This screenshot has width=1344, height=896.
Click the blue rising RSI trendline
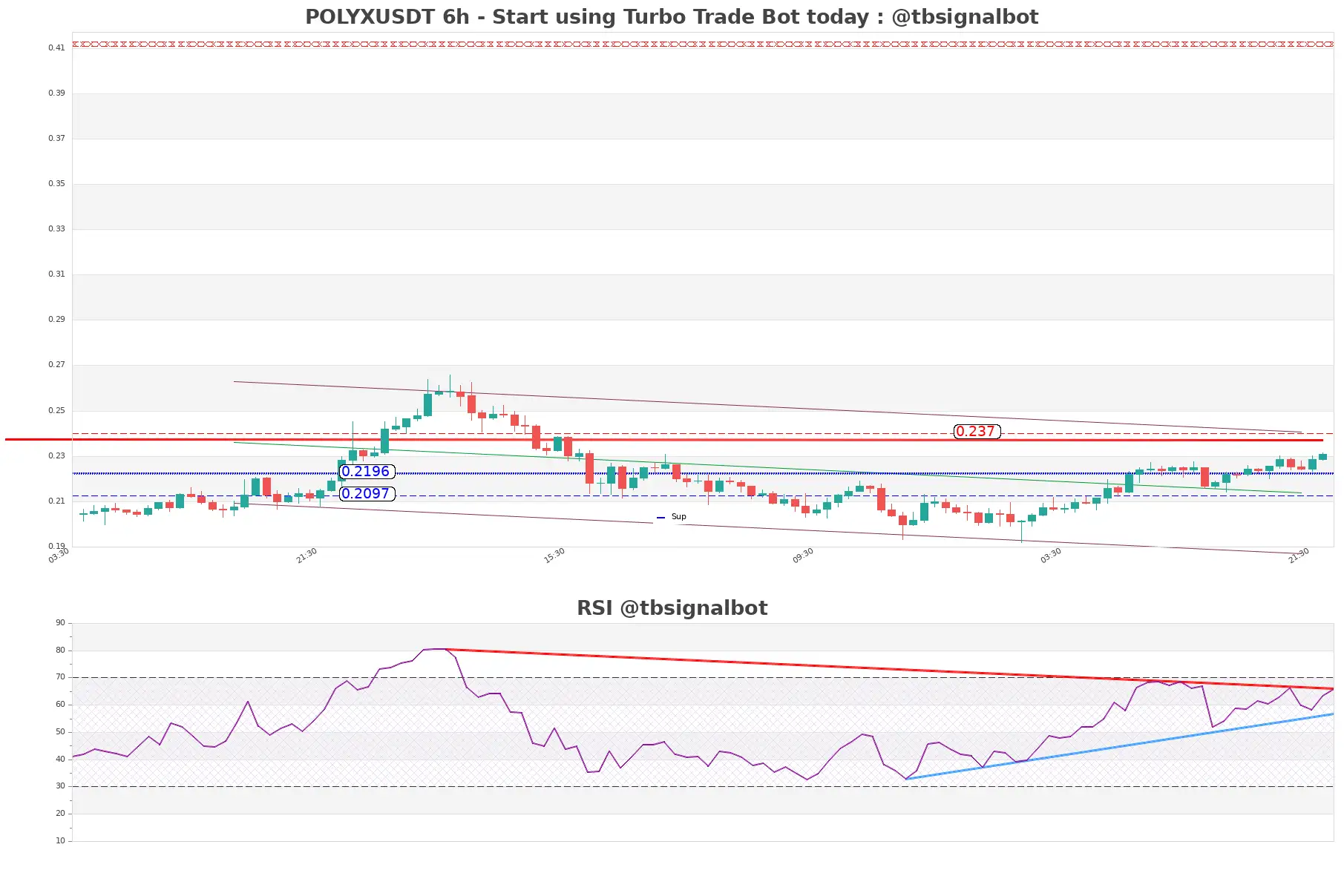point(1121,746)
